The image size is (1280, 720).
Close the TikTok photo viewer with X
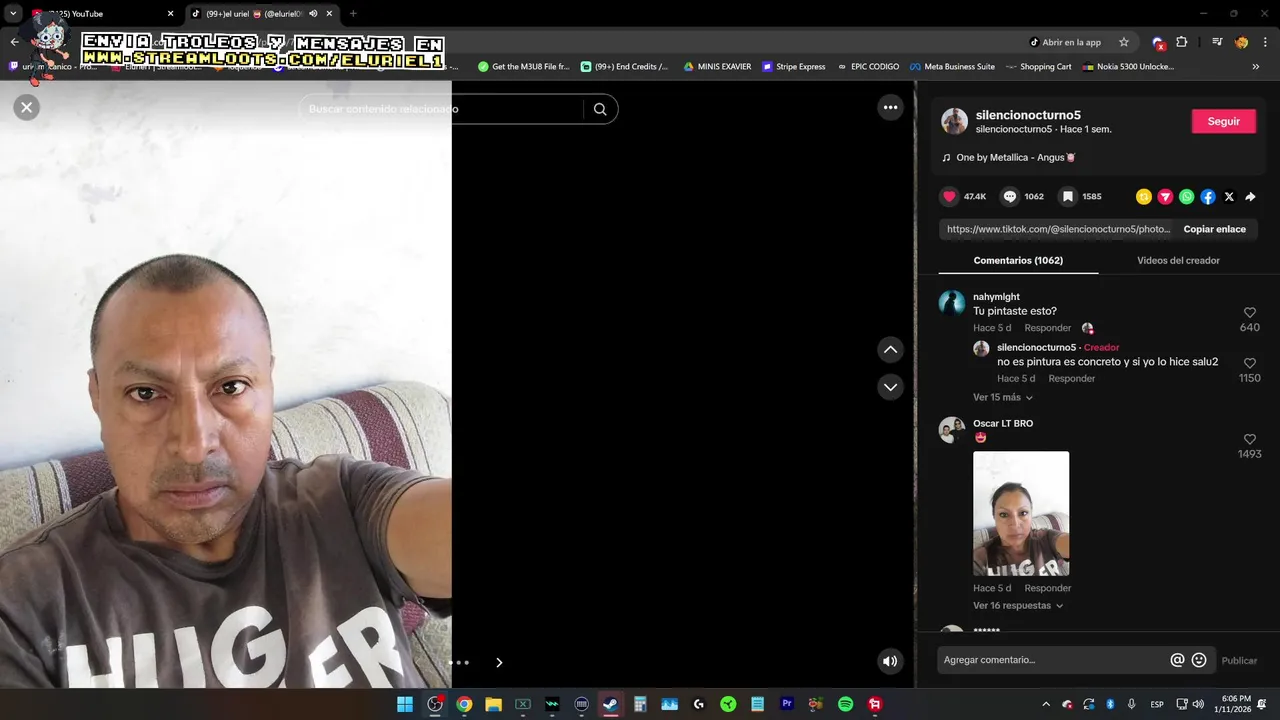click(27, 107)
